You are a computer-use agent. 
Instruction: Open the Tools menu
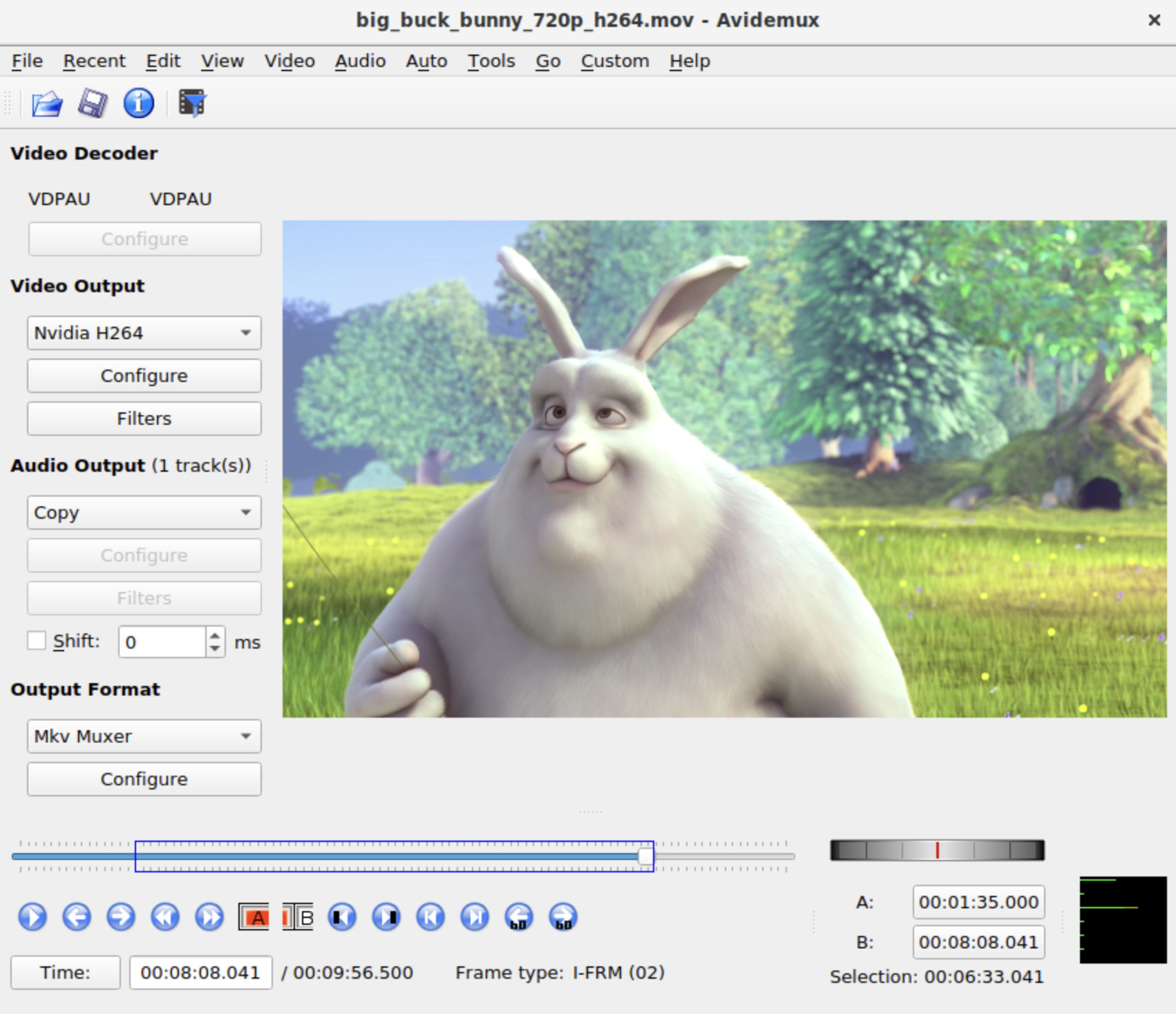tap(491, 61)
